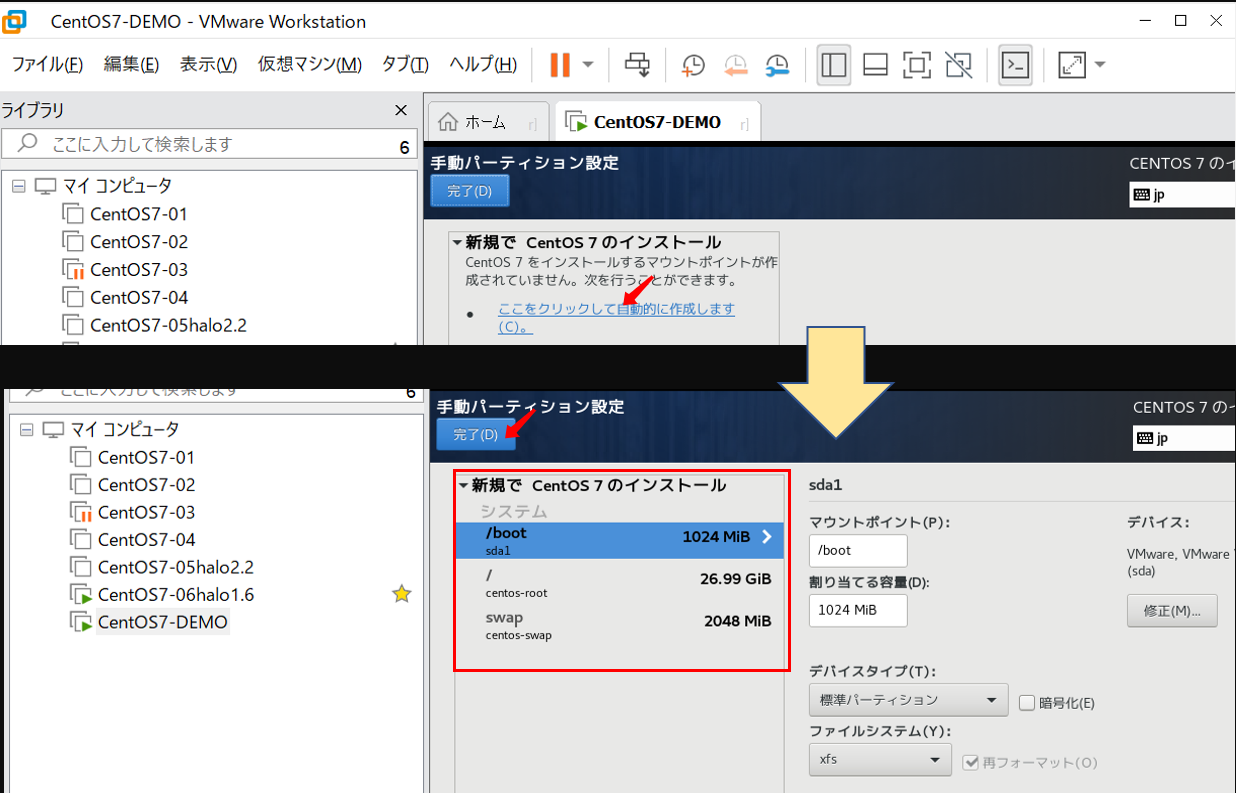Open the デバイスタイプ dropdown showing 標準パーティション
The image size is (1236, 793).
coord(908,699)
